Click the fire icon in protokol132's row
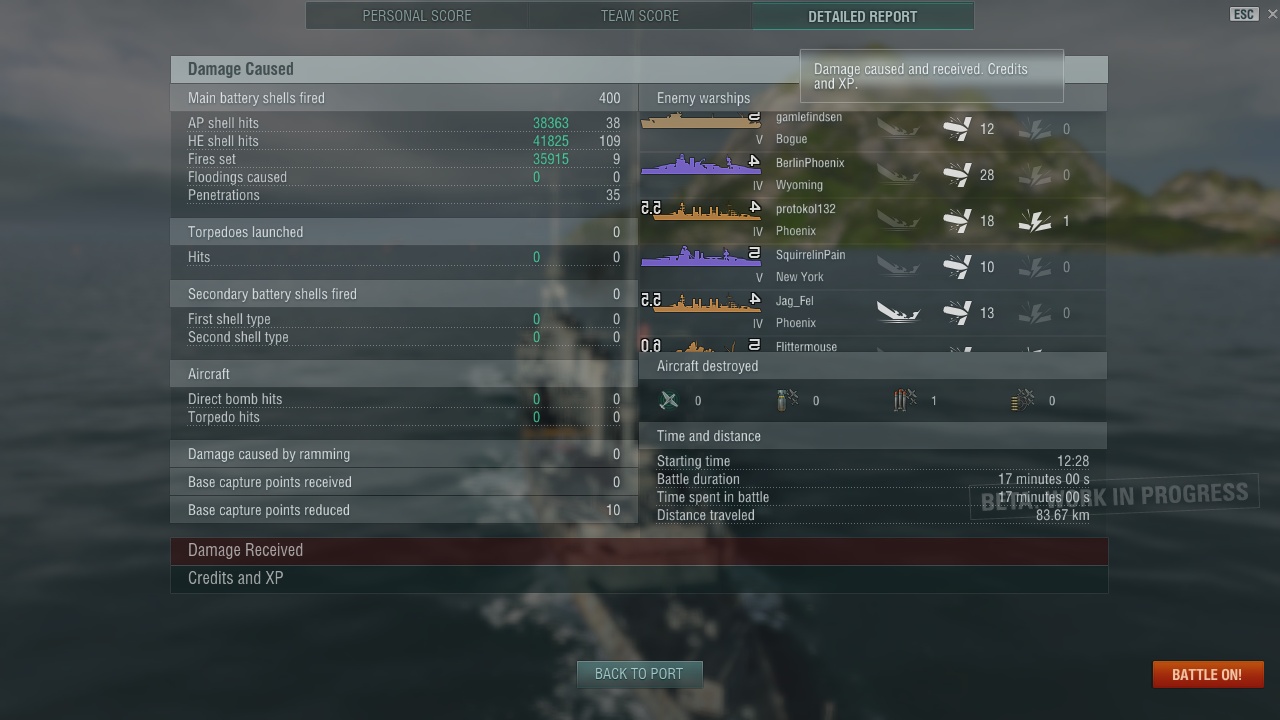The width and height of the screenshot is (1280, 720). [x=1035, y=221]
